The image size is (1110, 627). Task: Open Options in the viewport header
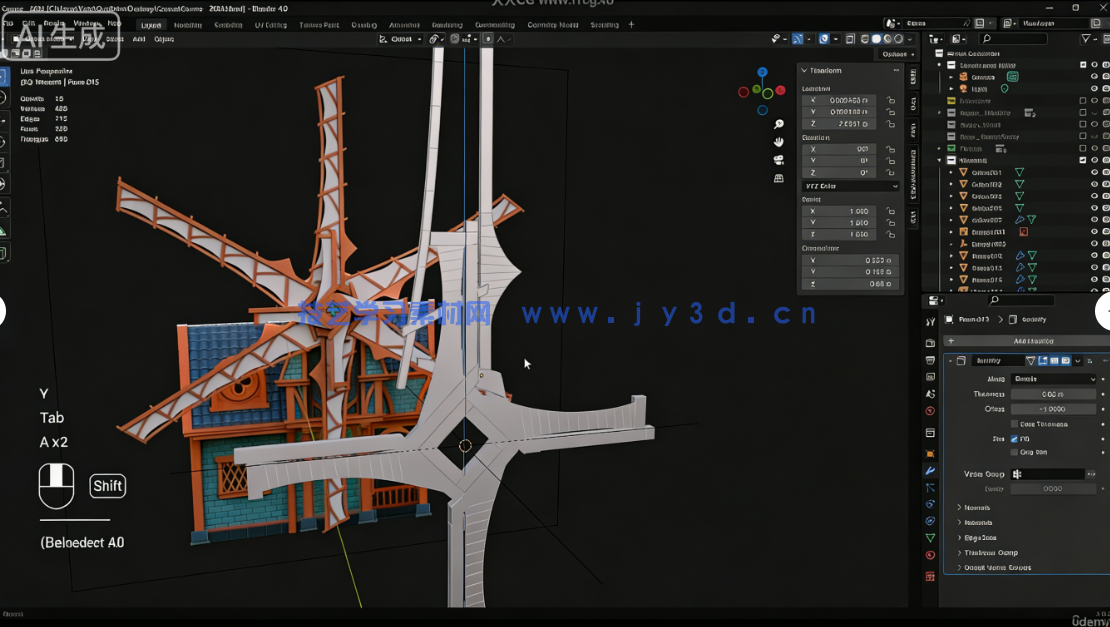pyautogui.click(x=894, y=54)
